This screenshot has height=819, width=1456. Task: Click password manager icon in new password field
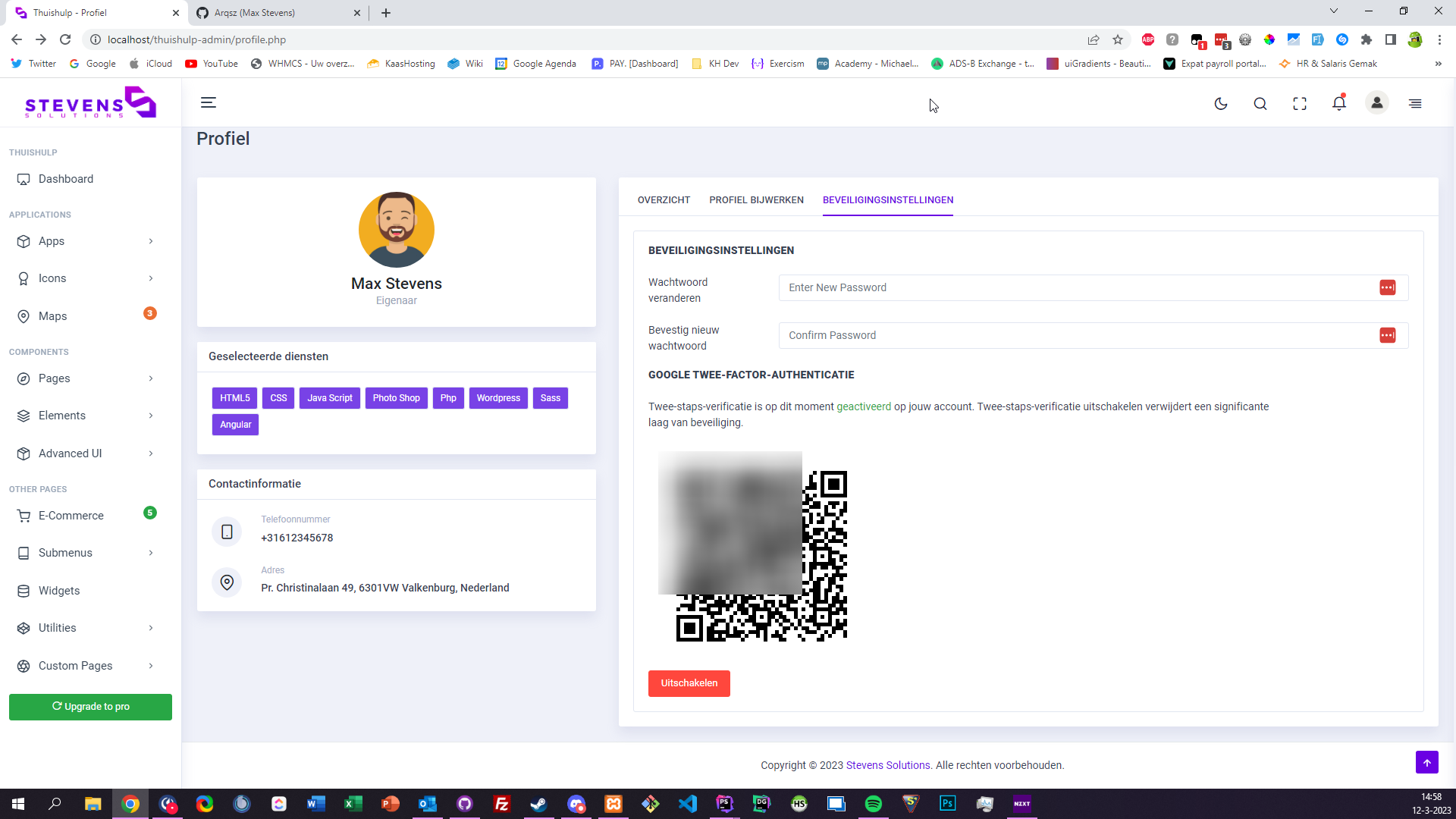click(1387, 287)
